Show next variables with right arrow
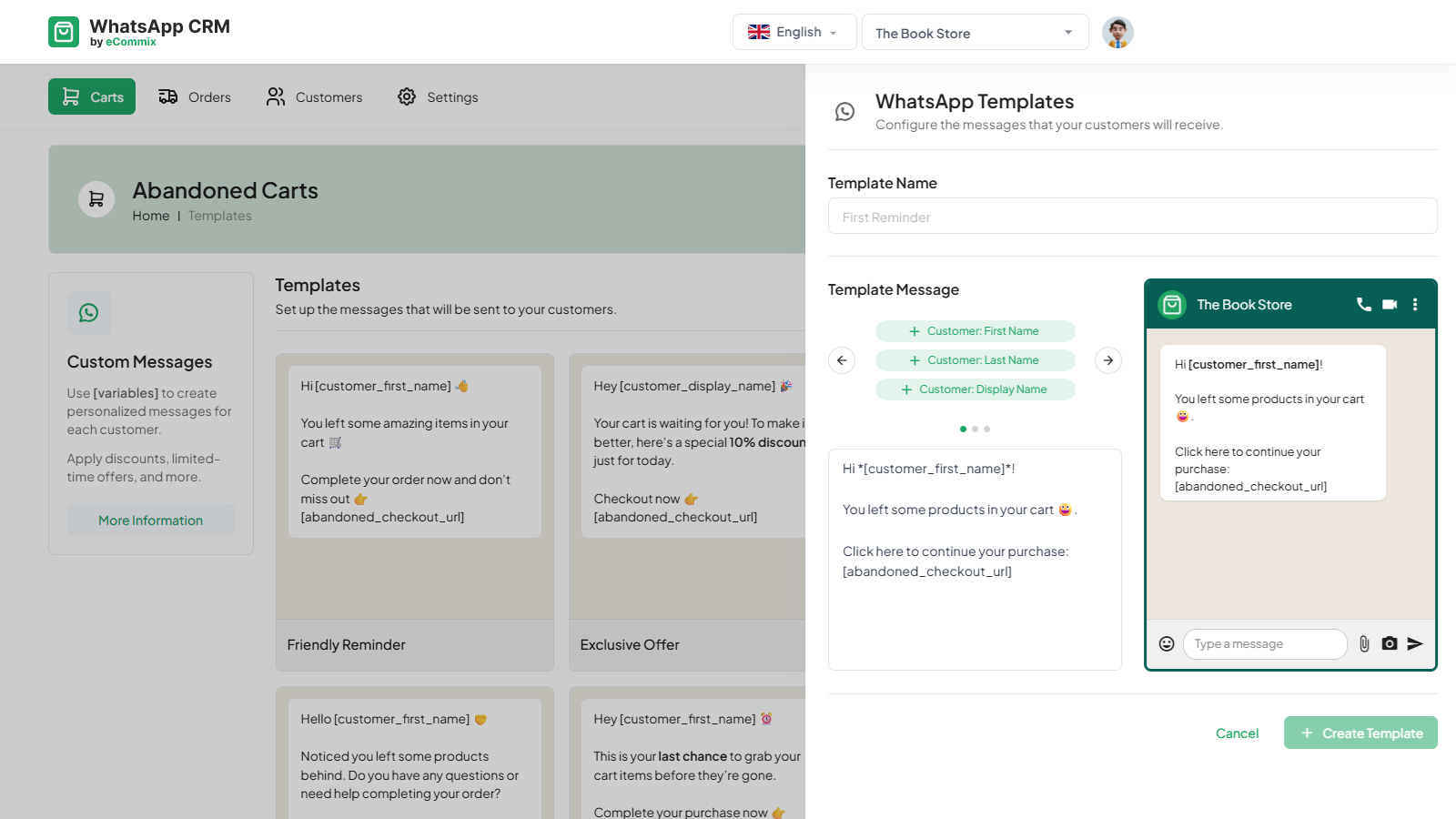 (x=1108, y=360)
